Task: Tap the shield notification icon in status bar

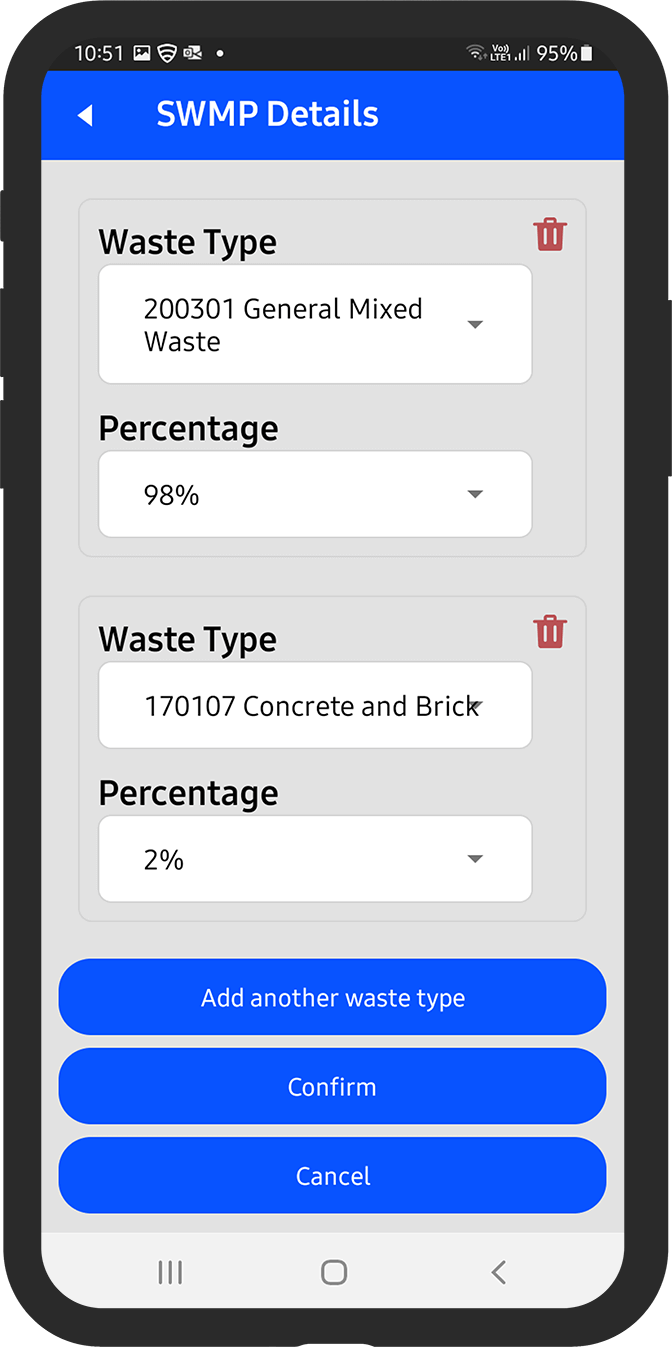Action: point(167,53)
